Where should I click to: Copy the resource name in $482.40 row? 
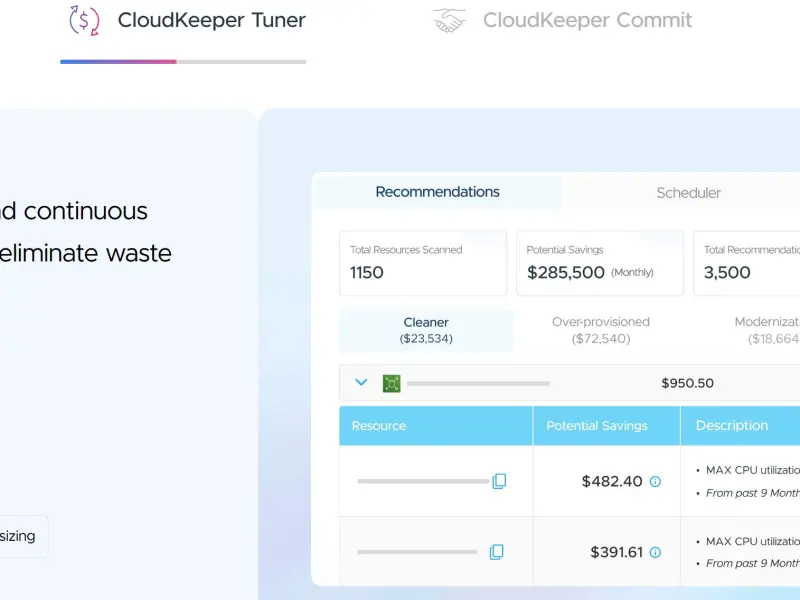[499, 481]
